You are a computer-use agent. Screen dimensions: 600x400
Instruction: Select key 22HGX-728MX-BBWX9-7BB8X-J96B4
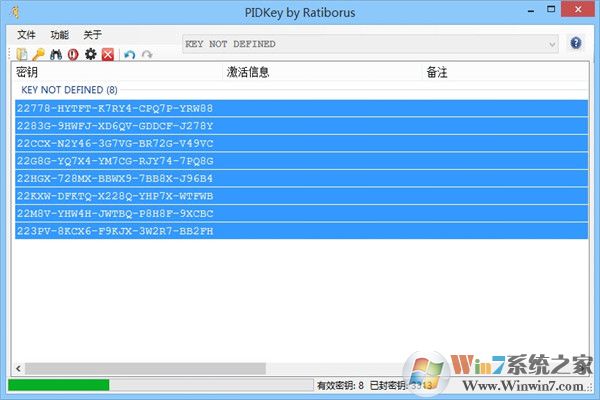pos(302,179)
